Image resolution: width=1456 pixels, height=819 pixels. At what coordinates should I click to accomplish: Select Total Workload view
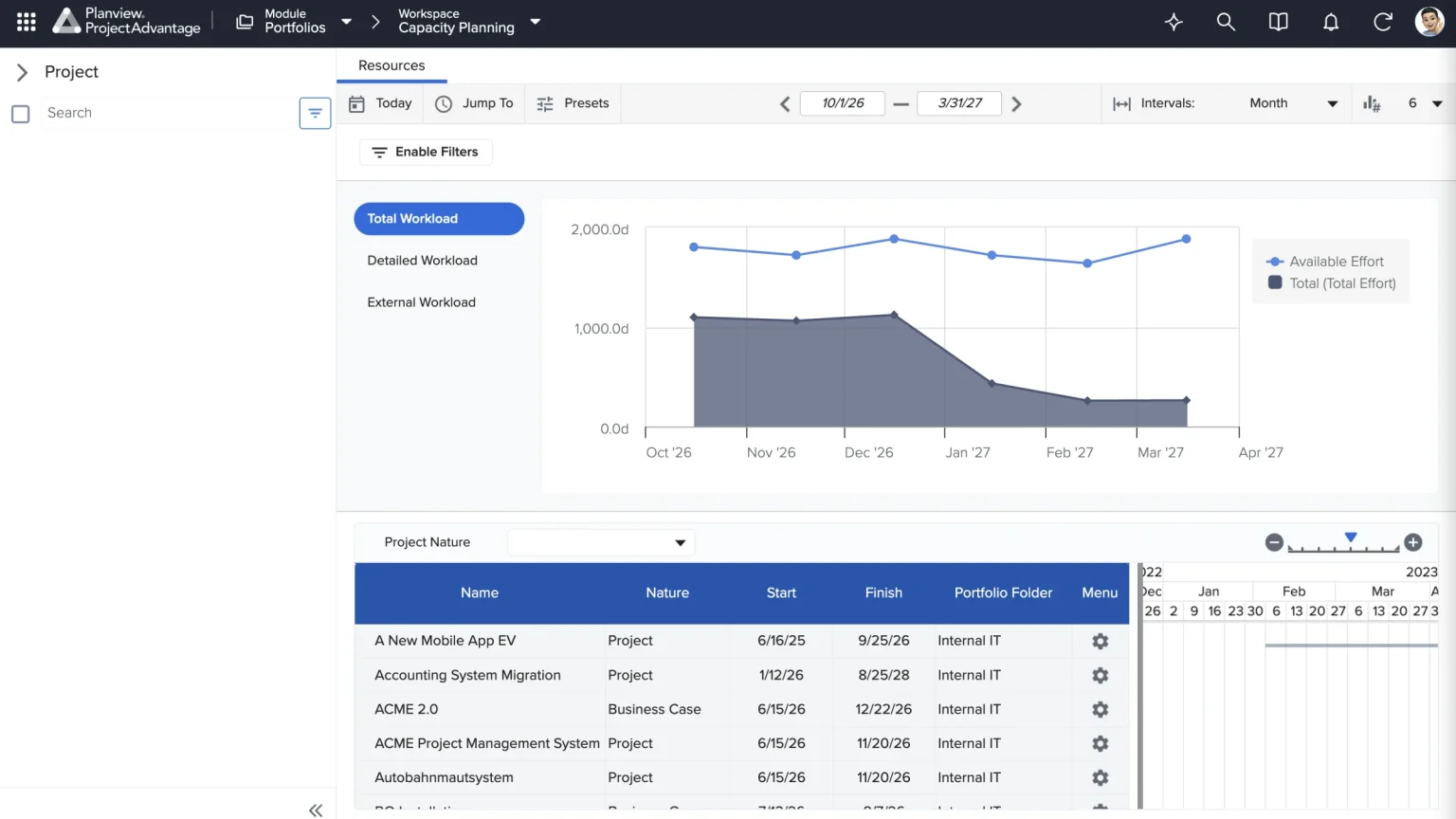pos(439,219)
